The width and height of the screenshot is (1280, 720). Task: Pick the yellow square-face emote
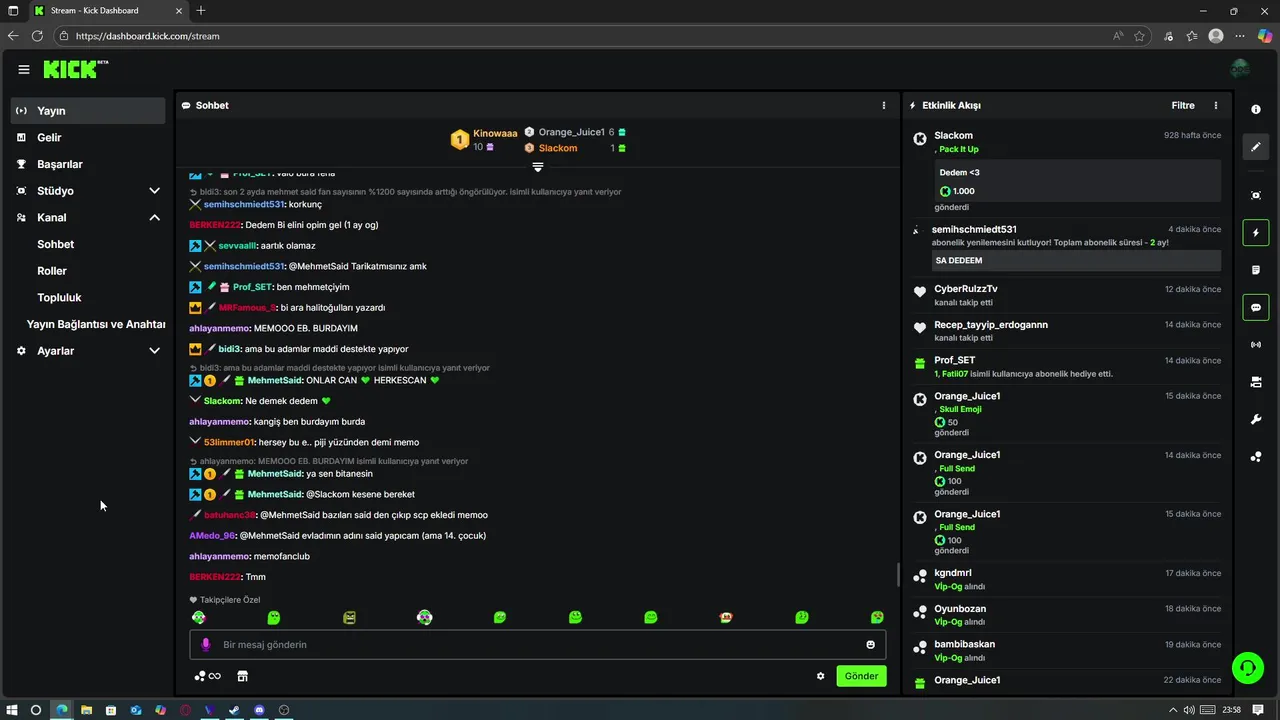(x=349, y=618)
